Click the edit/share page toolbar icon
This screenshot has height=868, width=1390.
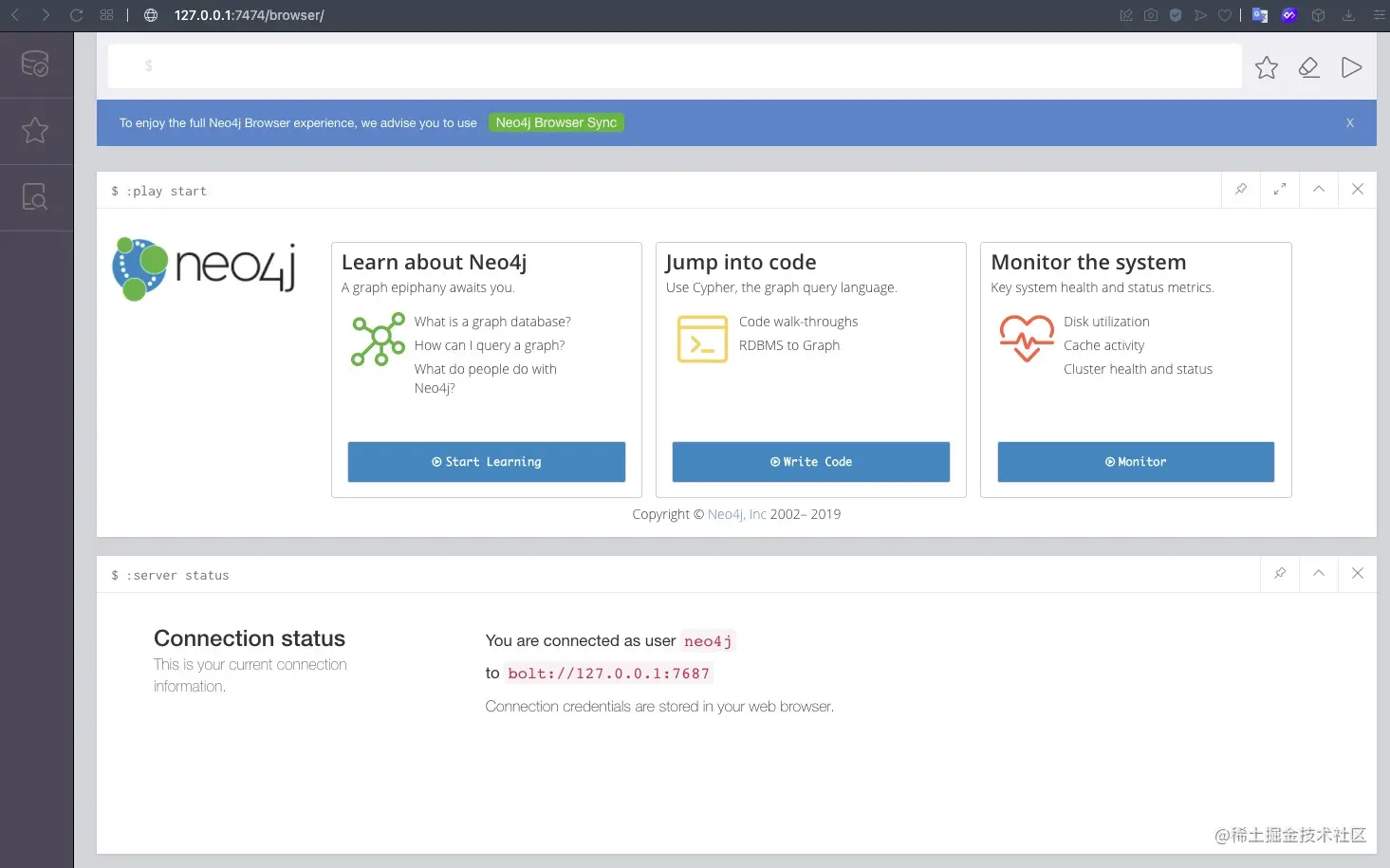(1126, 15)
